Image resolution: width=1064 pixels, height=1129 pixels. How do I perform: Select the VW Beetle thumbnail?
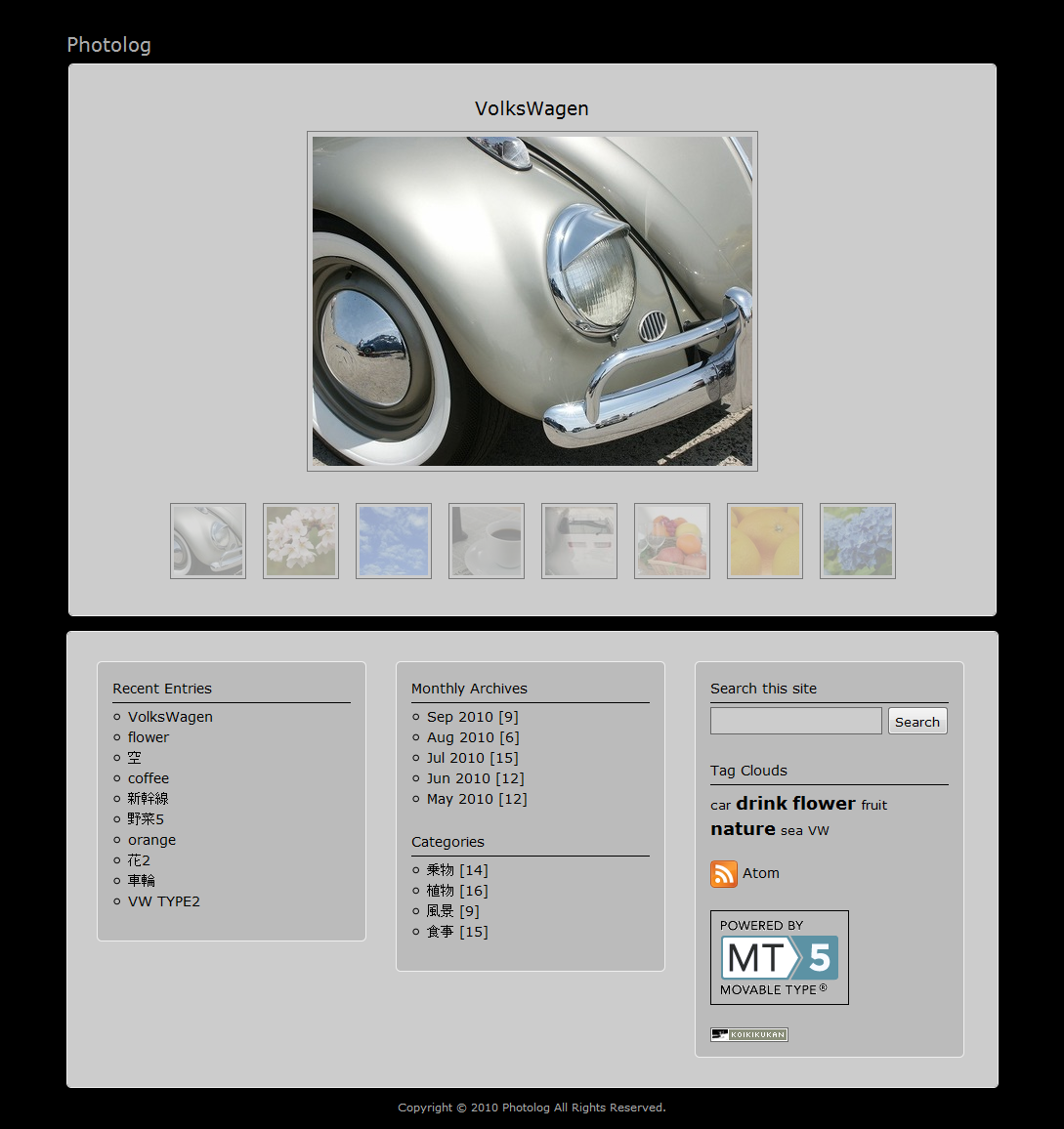click(208, 541)
